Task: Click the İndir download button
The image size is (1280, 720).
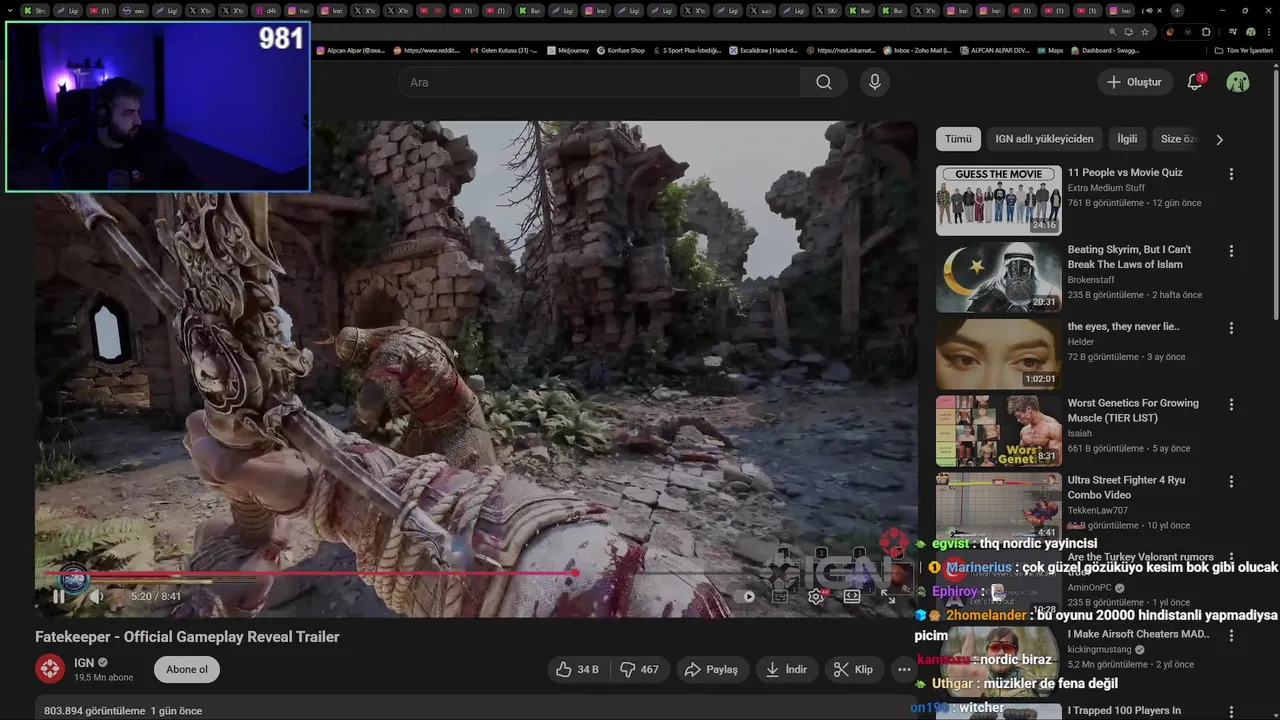Action: [786, 669]
